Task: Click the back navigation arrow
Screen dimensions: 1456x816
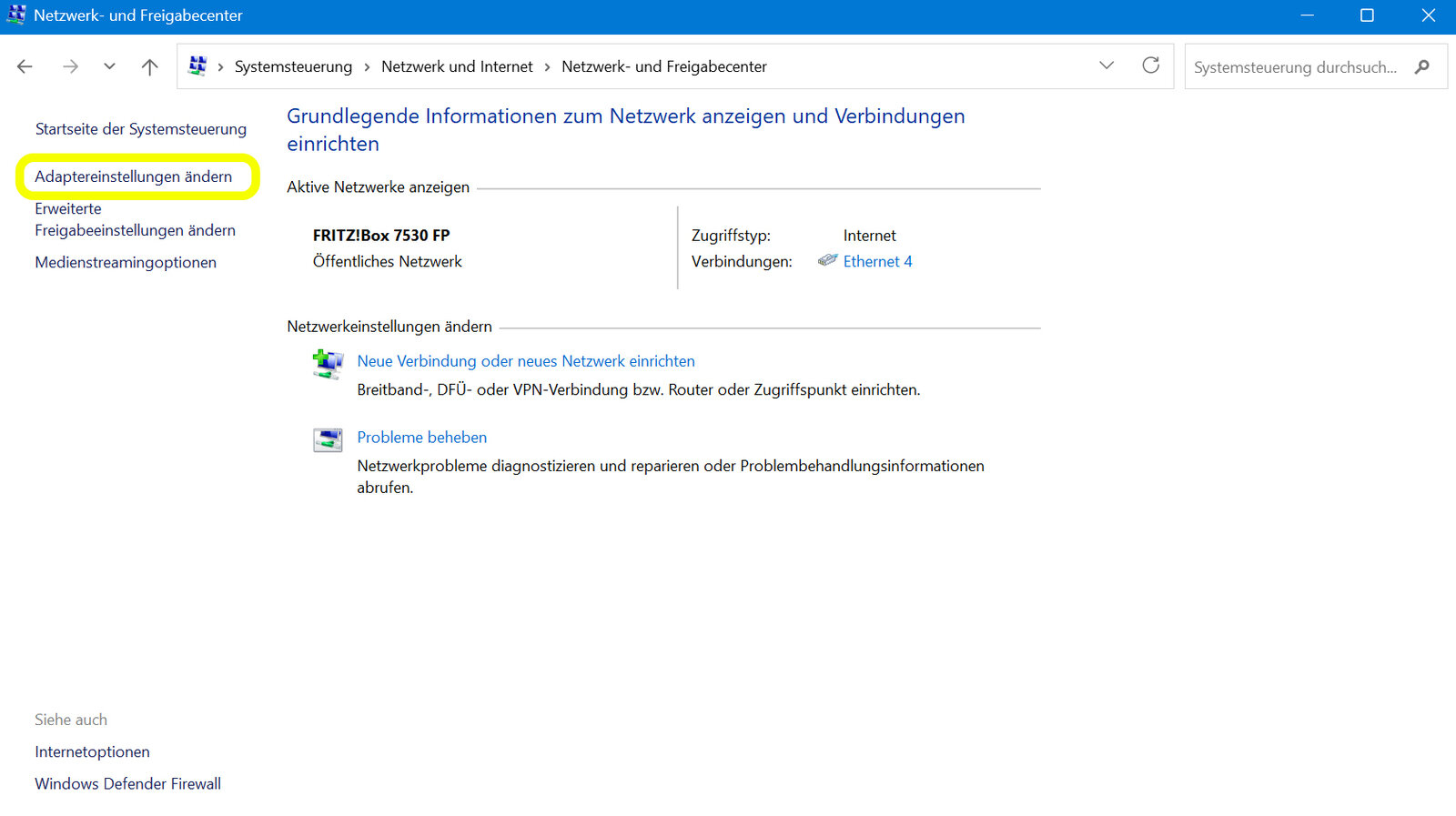Action: coord(25,66)
